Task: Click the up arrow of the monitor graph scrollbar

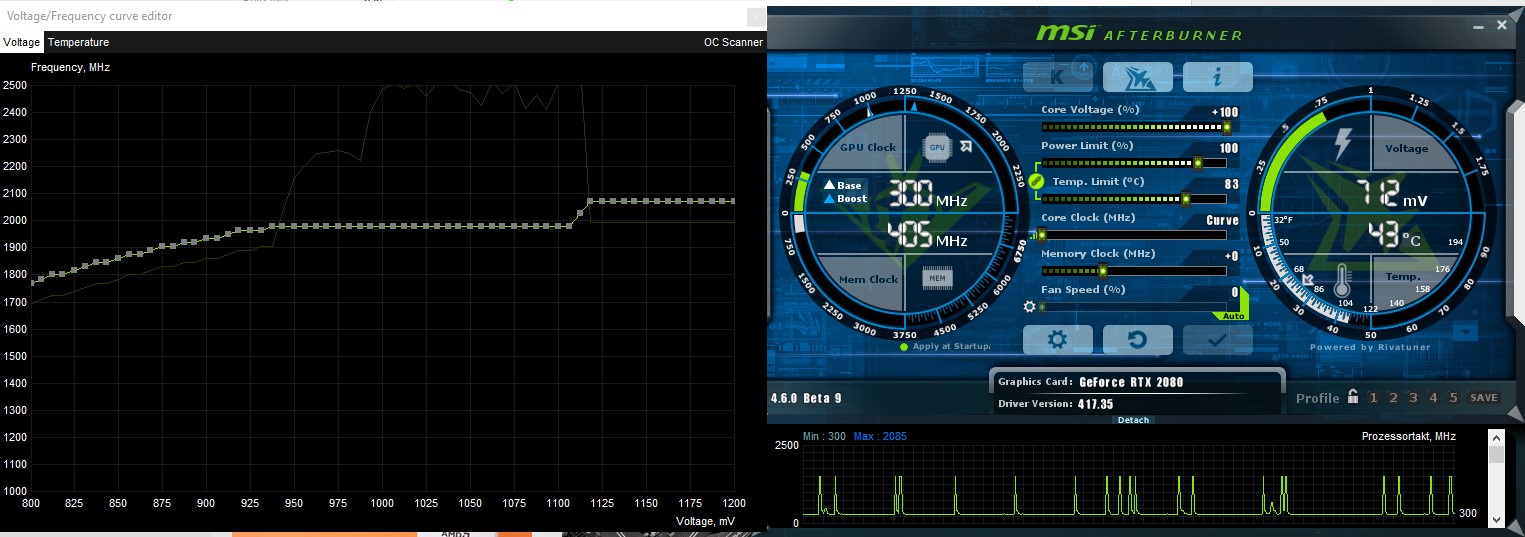Action: (1496, 438)
